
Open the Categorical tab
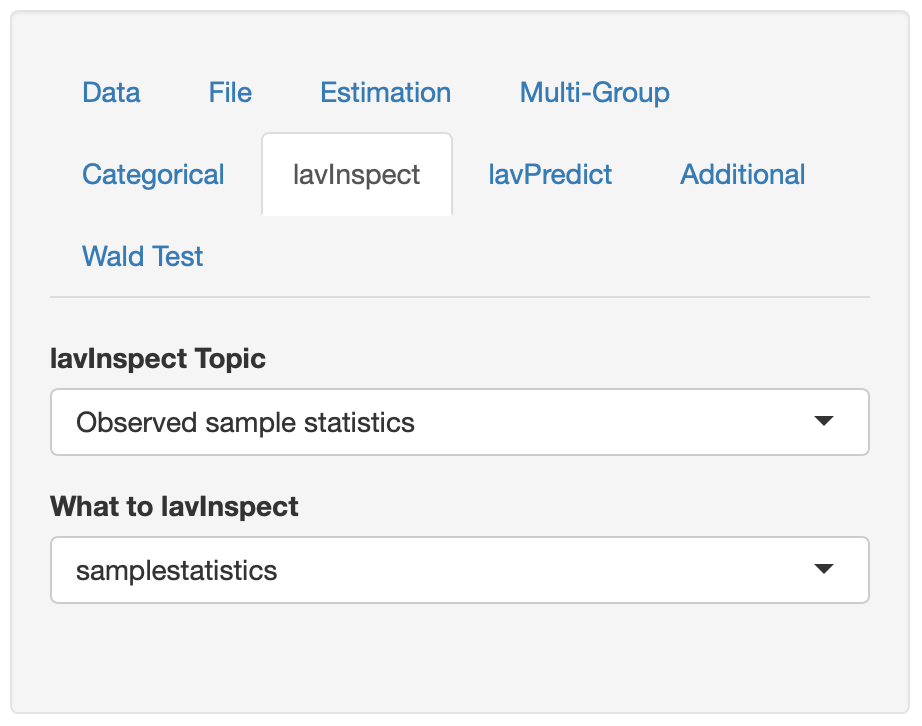tap(153, 175)
